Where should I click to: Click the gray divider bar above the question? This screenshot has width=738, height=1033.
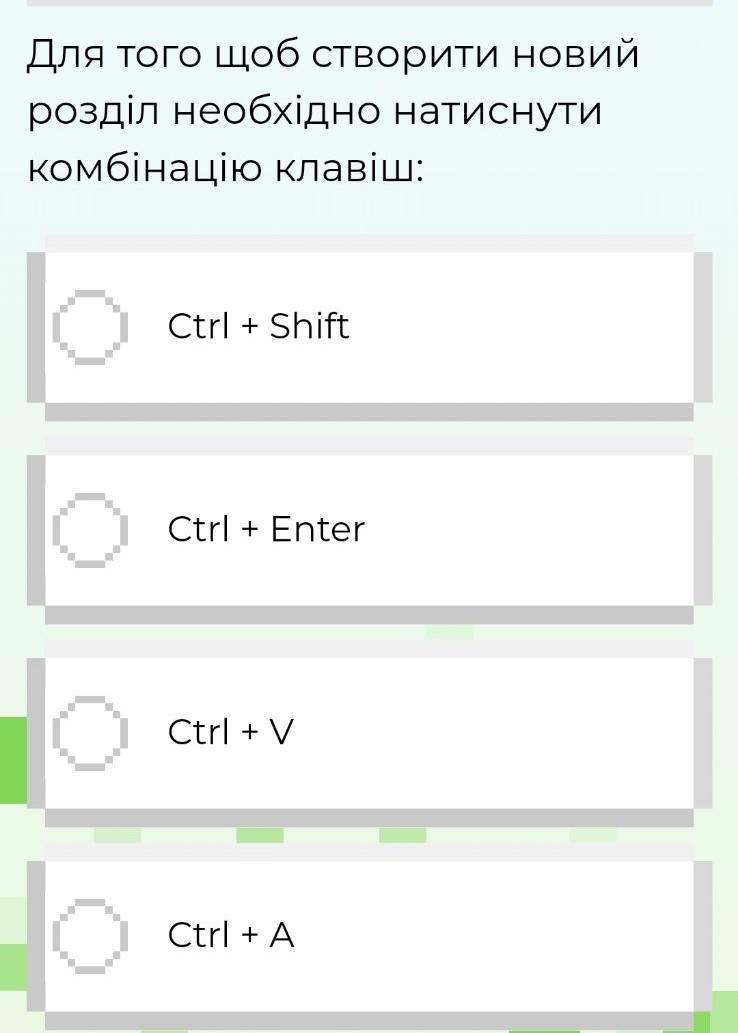coord(368,3)
